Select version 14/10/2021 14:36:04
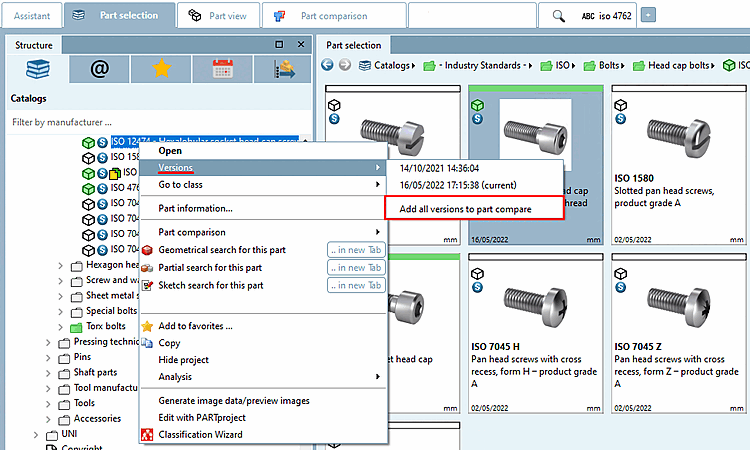The image size is (750, 450). [x=439, y=168]
